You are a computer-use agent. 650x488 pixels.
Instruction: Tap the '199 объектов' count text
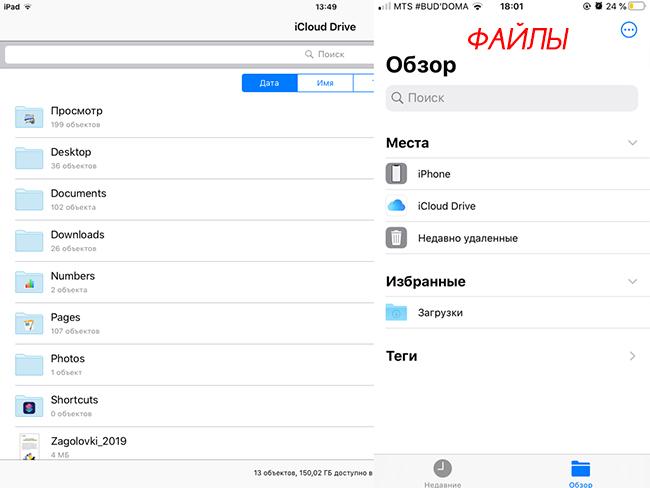75,124
